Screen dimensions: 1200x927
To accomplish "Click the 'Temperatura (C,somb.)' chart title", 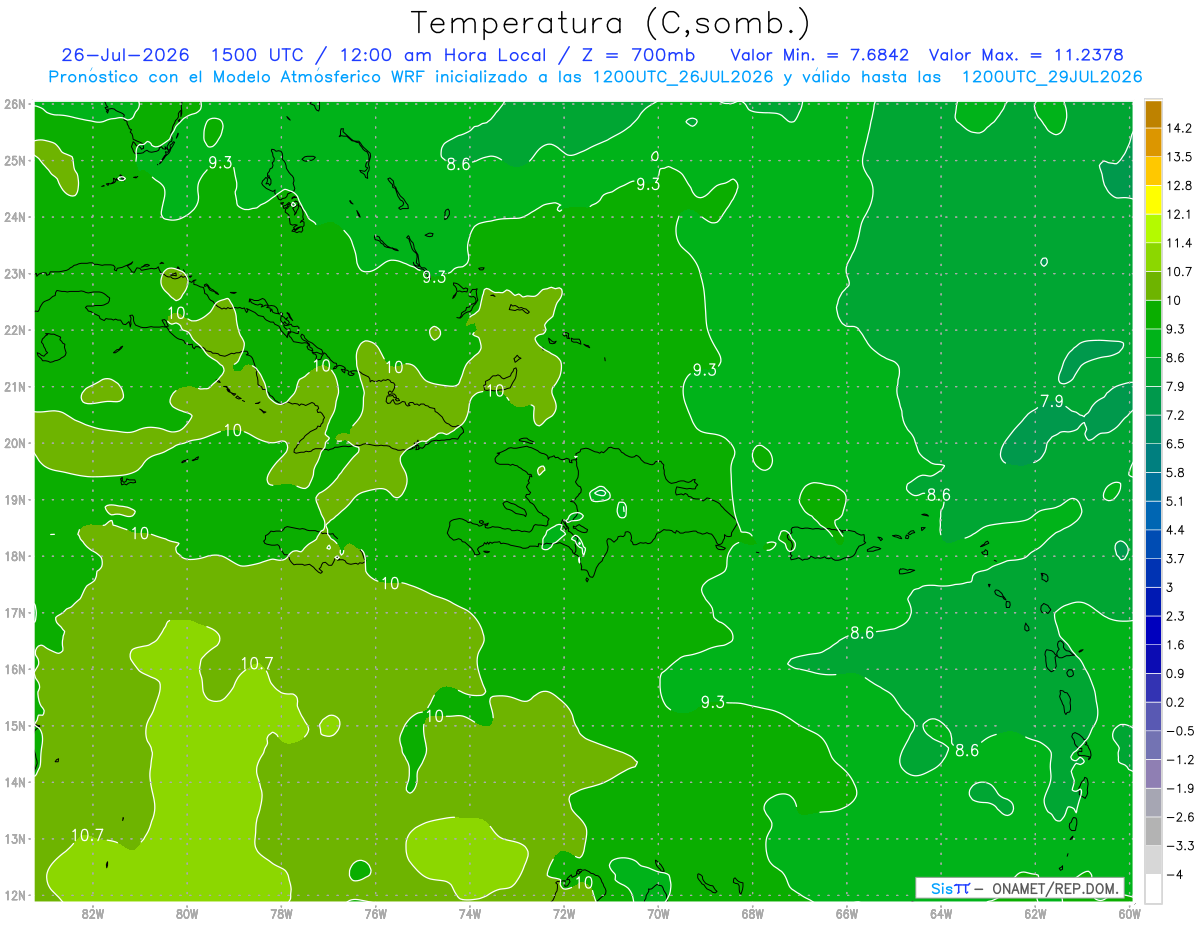I will 611,23.
